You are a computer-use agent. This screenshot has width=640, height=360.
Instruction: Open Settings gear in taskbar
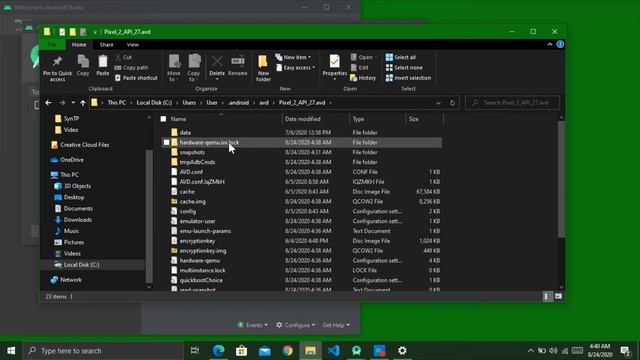[402, 351]
